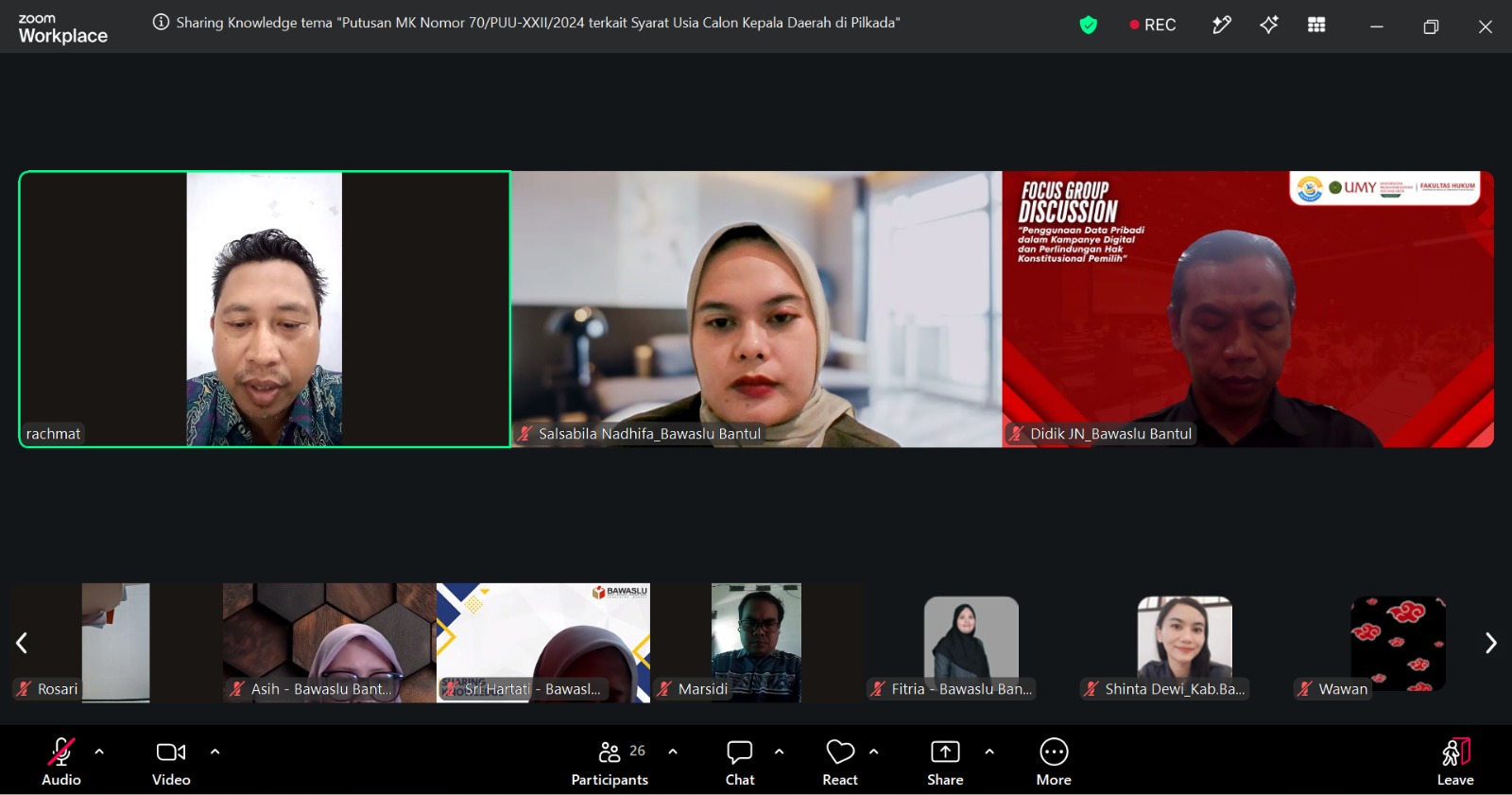This screenshot has height=795, width=1512.
Task: Go to next participants page arrow
Action: pos(1490,643)
